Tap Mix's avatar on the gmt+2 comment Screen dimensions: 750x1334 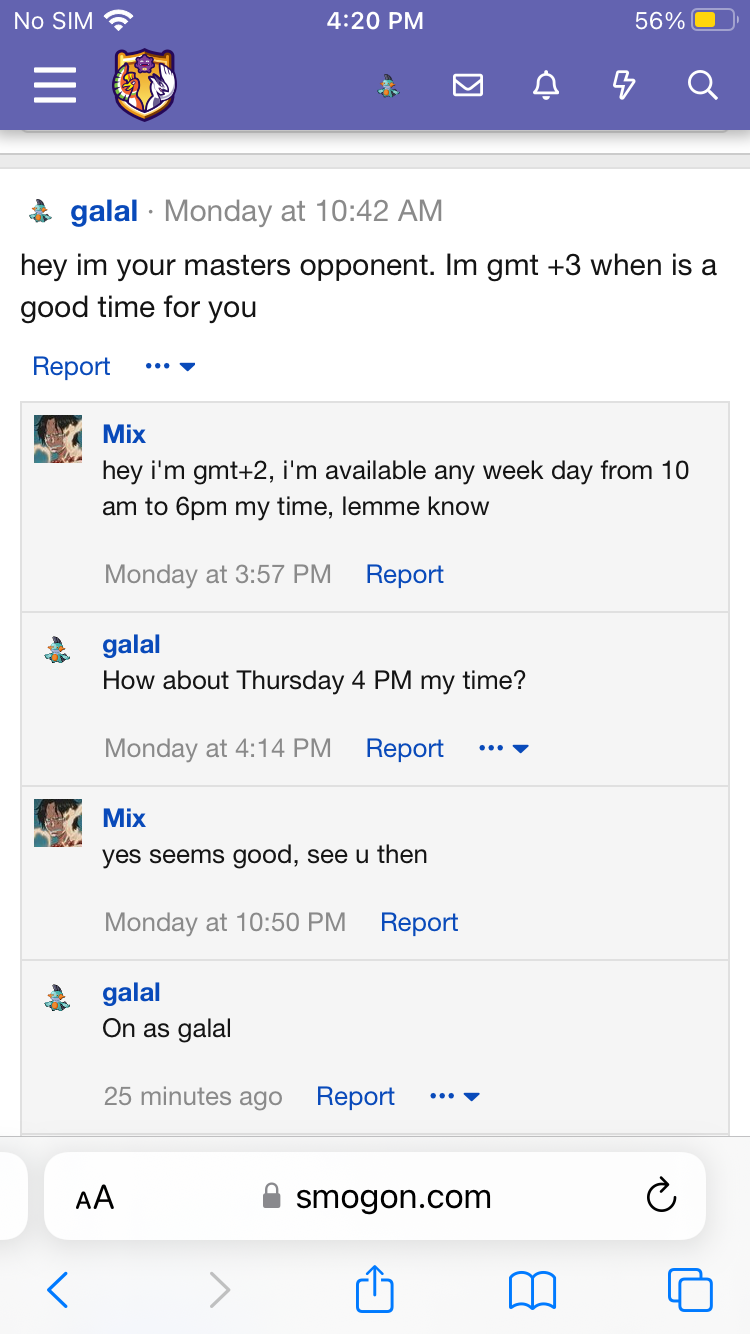pyautogui.click(x=58, y=439)
